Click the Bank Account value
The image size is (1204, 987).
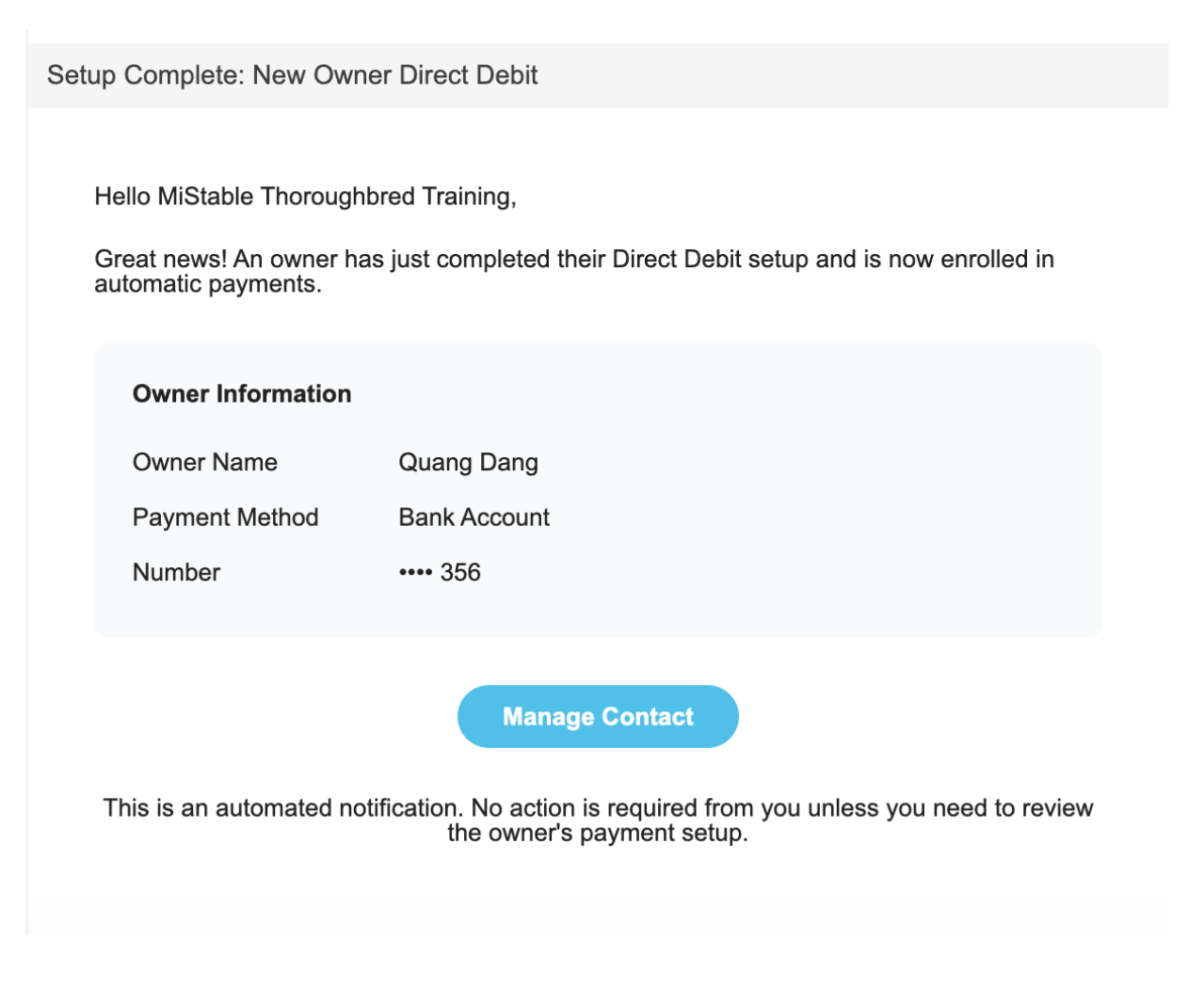(474, 517)
